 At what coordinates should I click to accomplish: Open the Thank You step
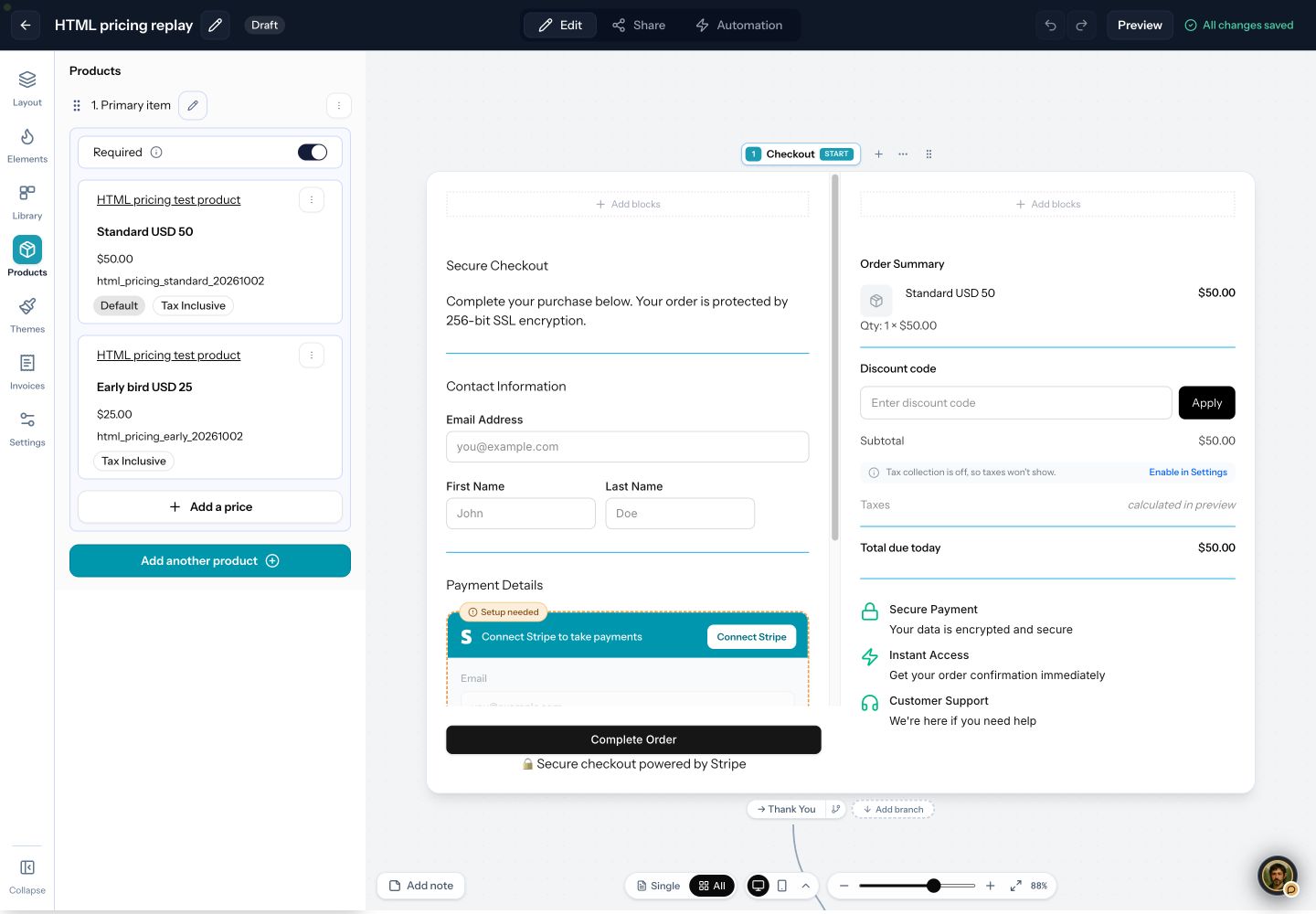[786, 809]
